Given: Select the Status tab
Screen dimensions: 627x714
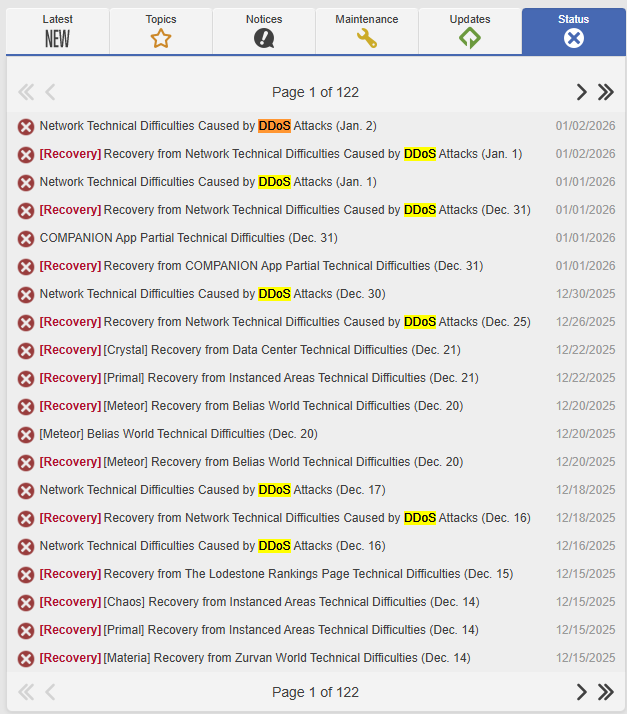Looking at the screenshot, I should (x=574, y=31).
